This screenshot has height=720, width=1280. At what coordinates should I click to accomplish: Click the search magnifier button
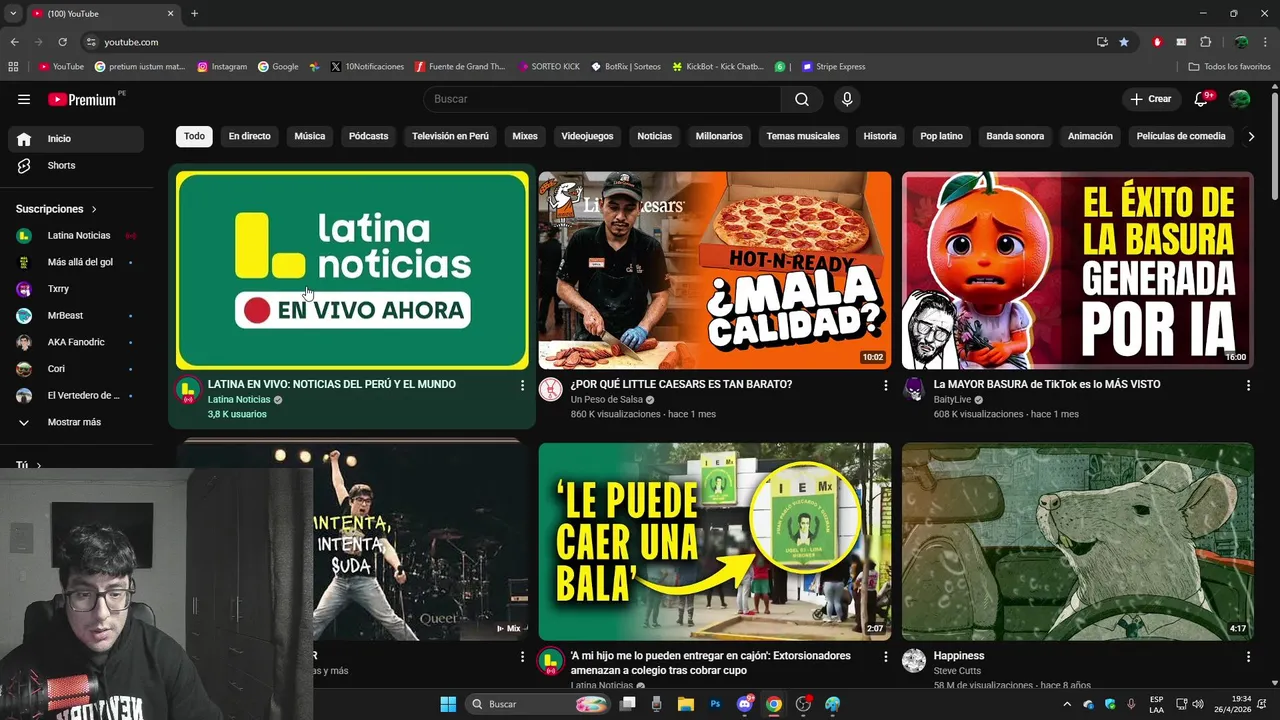[802, 99]
